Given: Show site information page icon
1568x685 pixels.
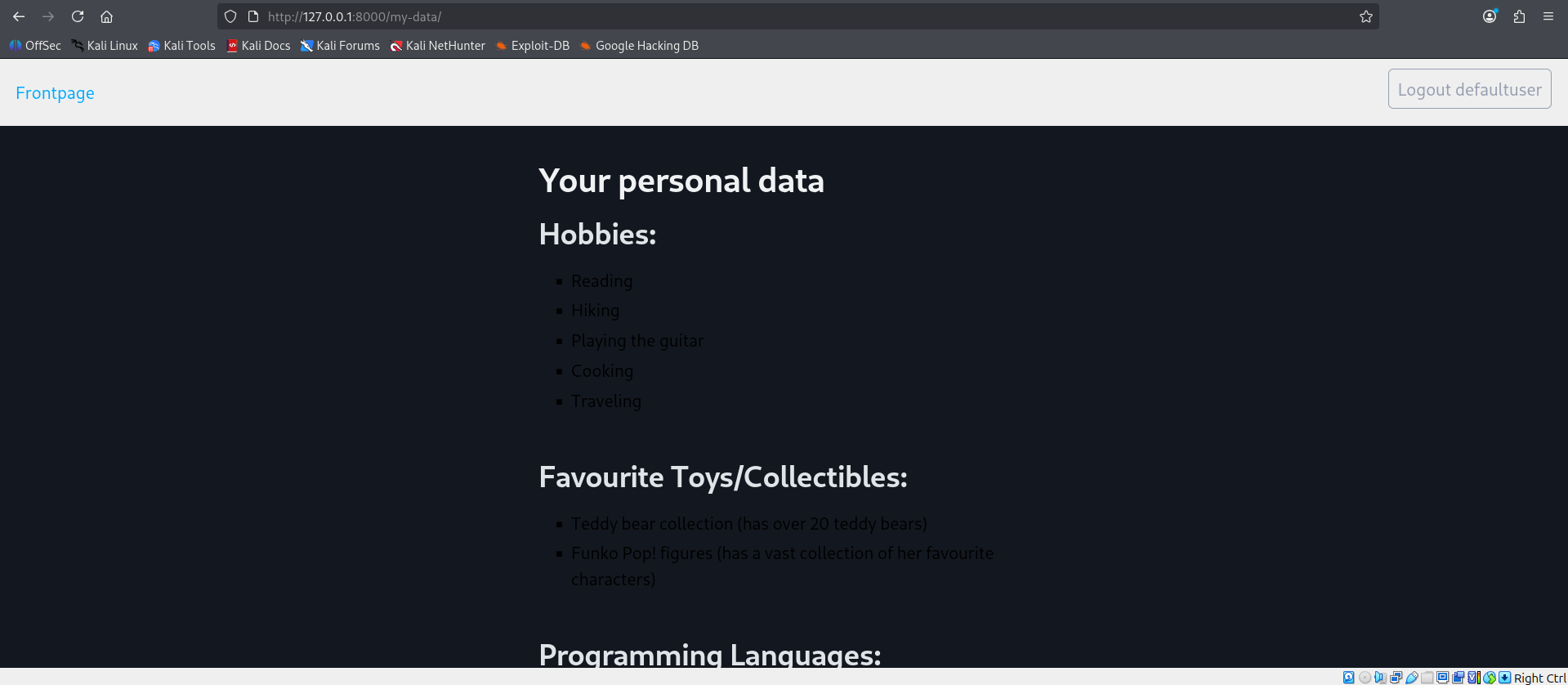Looking at the screenshot, I should tap(253, 16).
